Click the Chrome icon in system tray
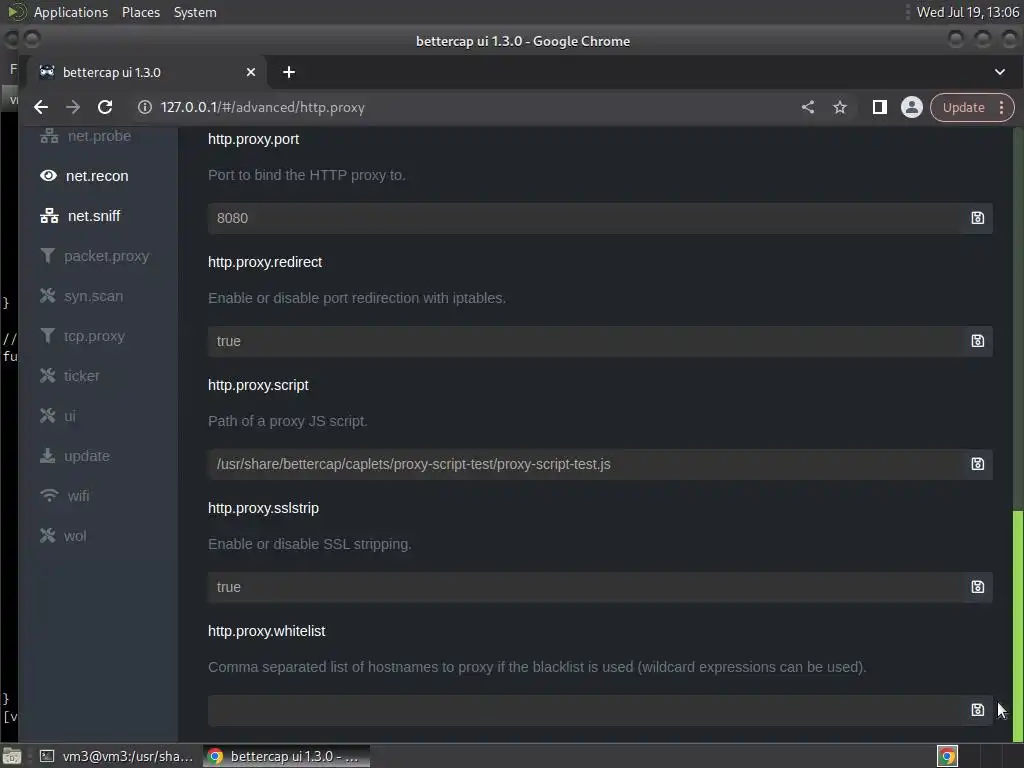Image resolution: width=1024 pixels, height=768 pixels. click(x=947, y=756)
